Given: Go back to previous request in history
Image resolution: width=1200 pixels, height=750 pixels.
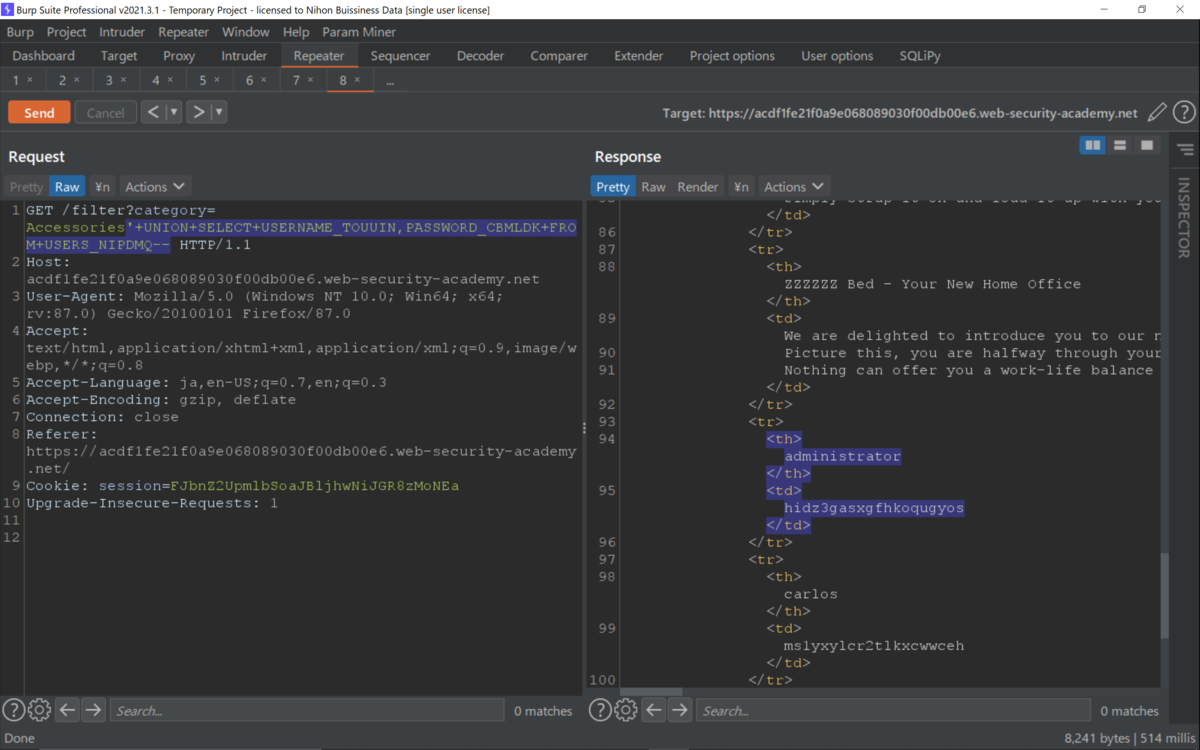Looking at the screenshot, I should click(153, 112).
